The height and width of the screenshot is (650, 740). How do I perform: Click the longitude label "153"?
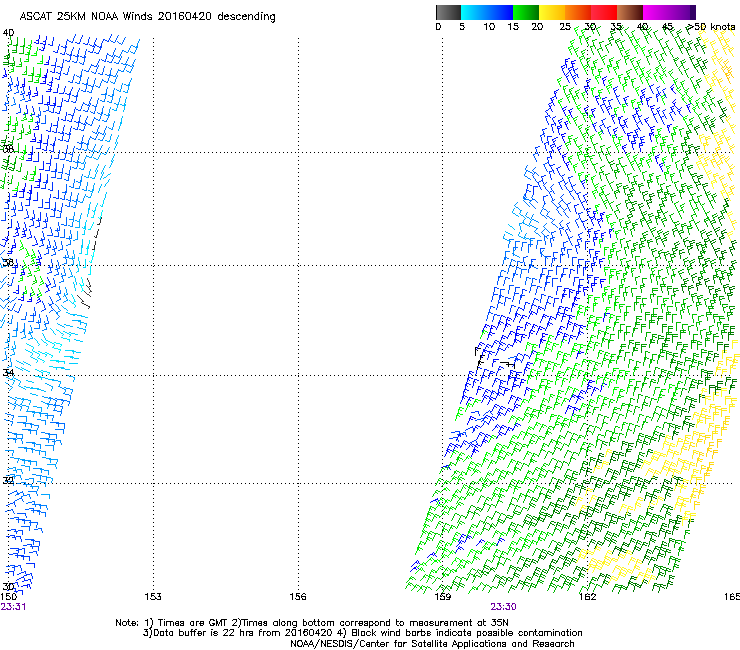[x=153, y=597]
